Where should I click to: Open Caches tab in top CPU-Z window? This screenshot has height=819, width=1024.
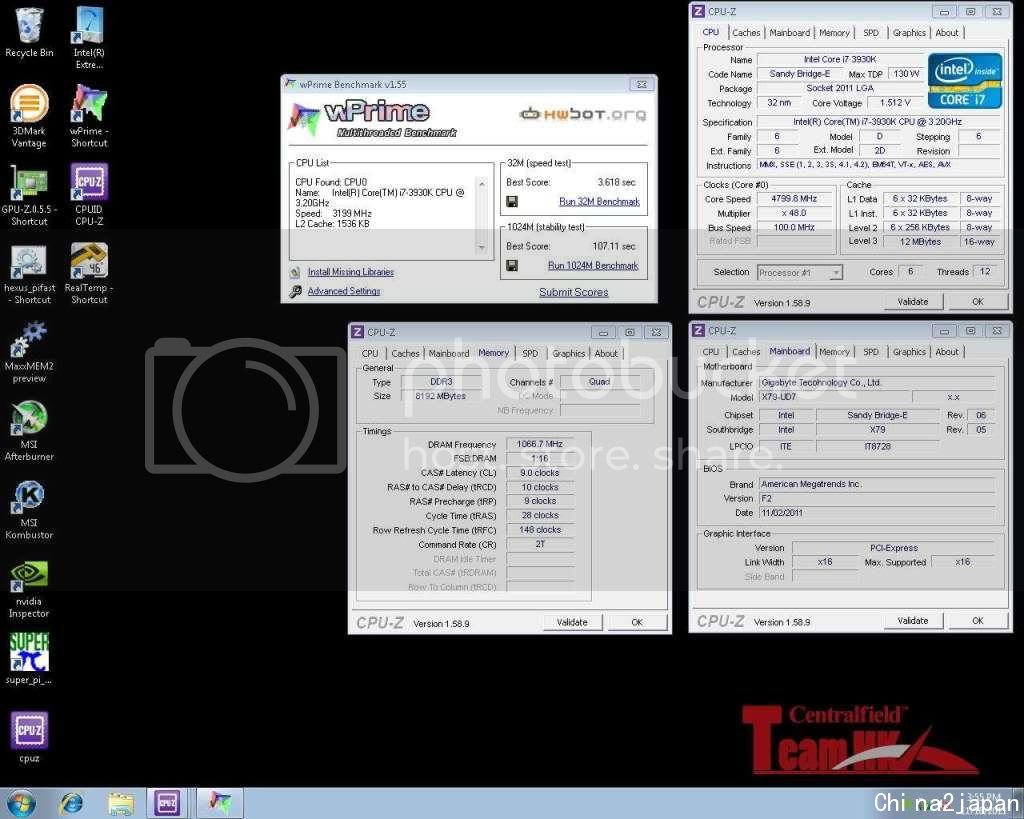[746, 33]
